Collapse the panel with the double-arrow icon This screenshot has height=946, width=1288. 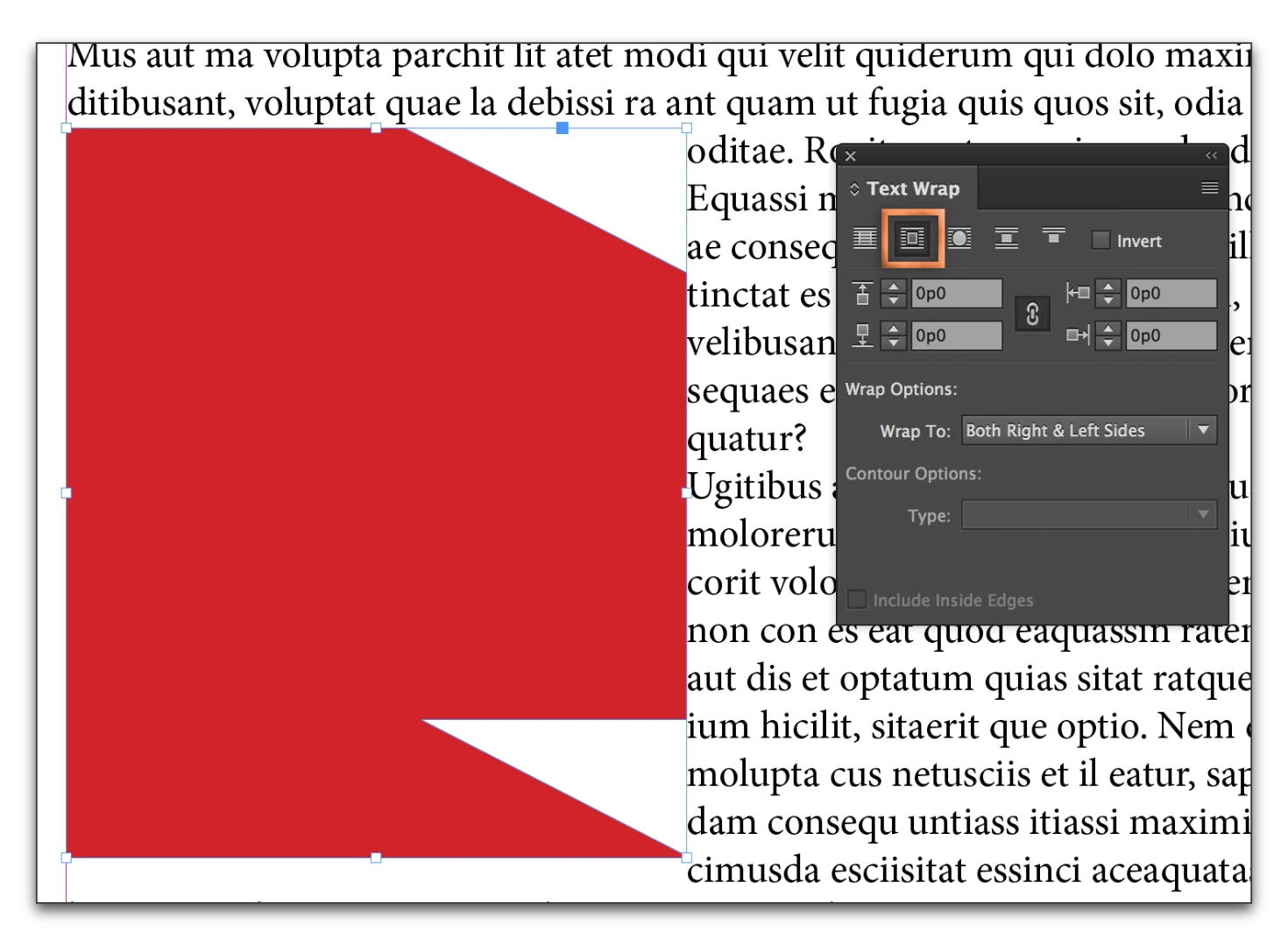click(1211, 155)
